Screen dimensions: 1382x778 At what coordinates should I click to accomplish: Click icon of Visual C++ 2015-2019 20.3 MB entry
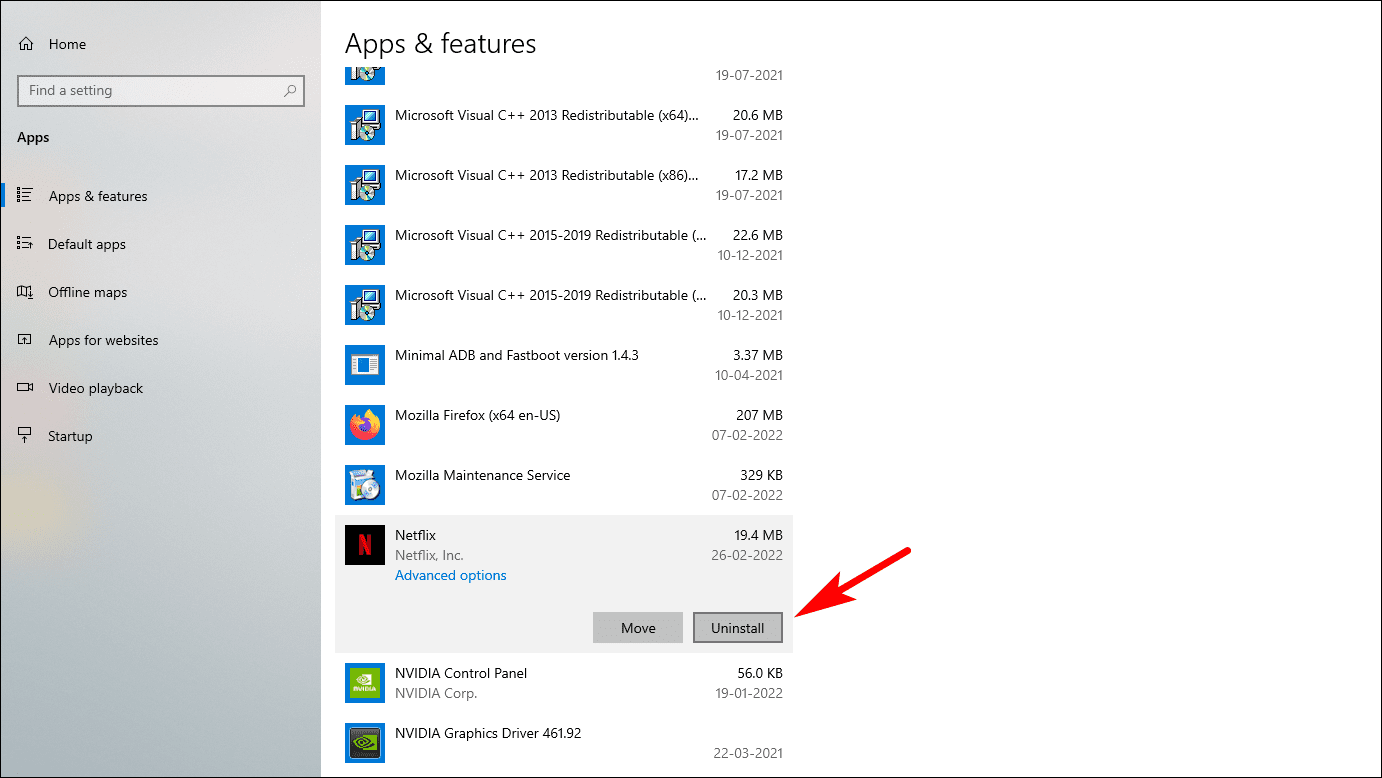point(365,305)
